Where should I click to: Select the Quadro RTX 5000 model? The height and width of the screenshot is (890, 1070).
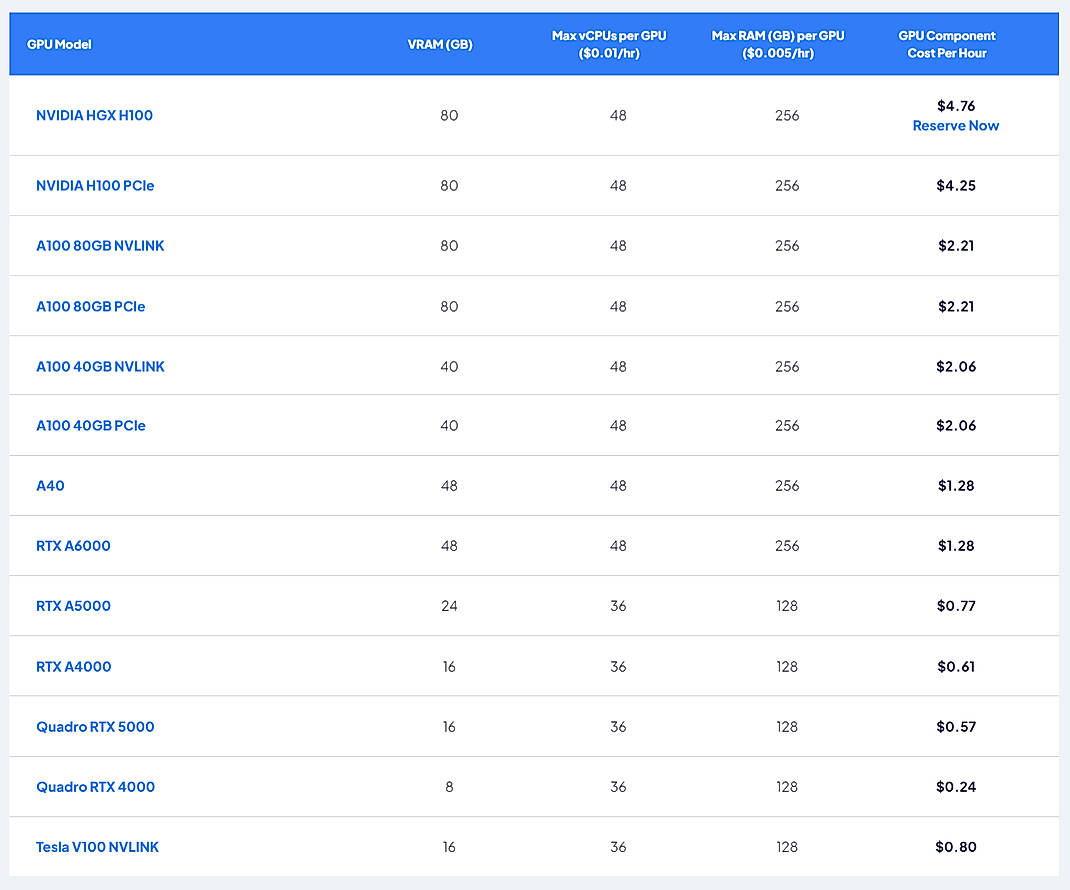pyautogui.click(x=95, y=727)
